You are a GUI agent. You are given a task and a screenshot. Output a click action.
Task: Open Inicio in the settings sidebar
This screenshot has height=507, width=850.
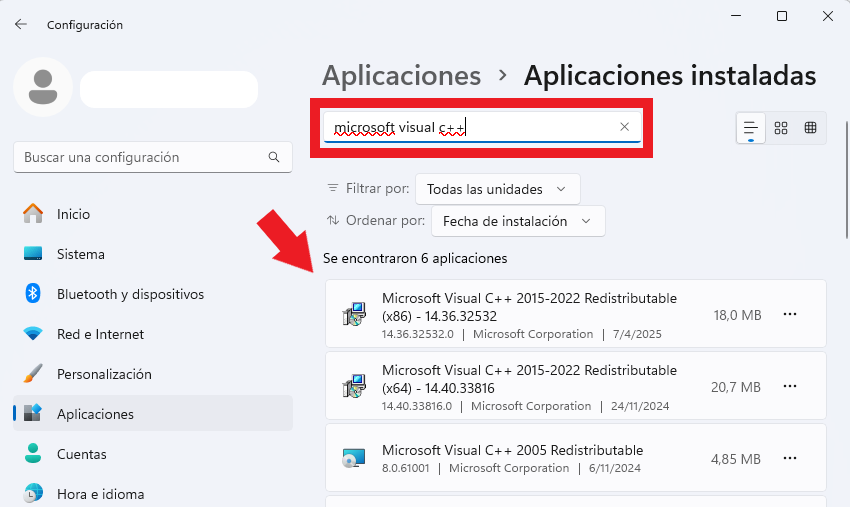pos(153,214)
